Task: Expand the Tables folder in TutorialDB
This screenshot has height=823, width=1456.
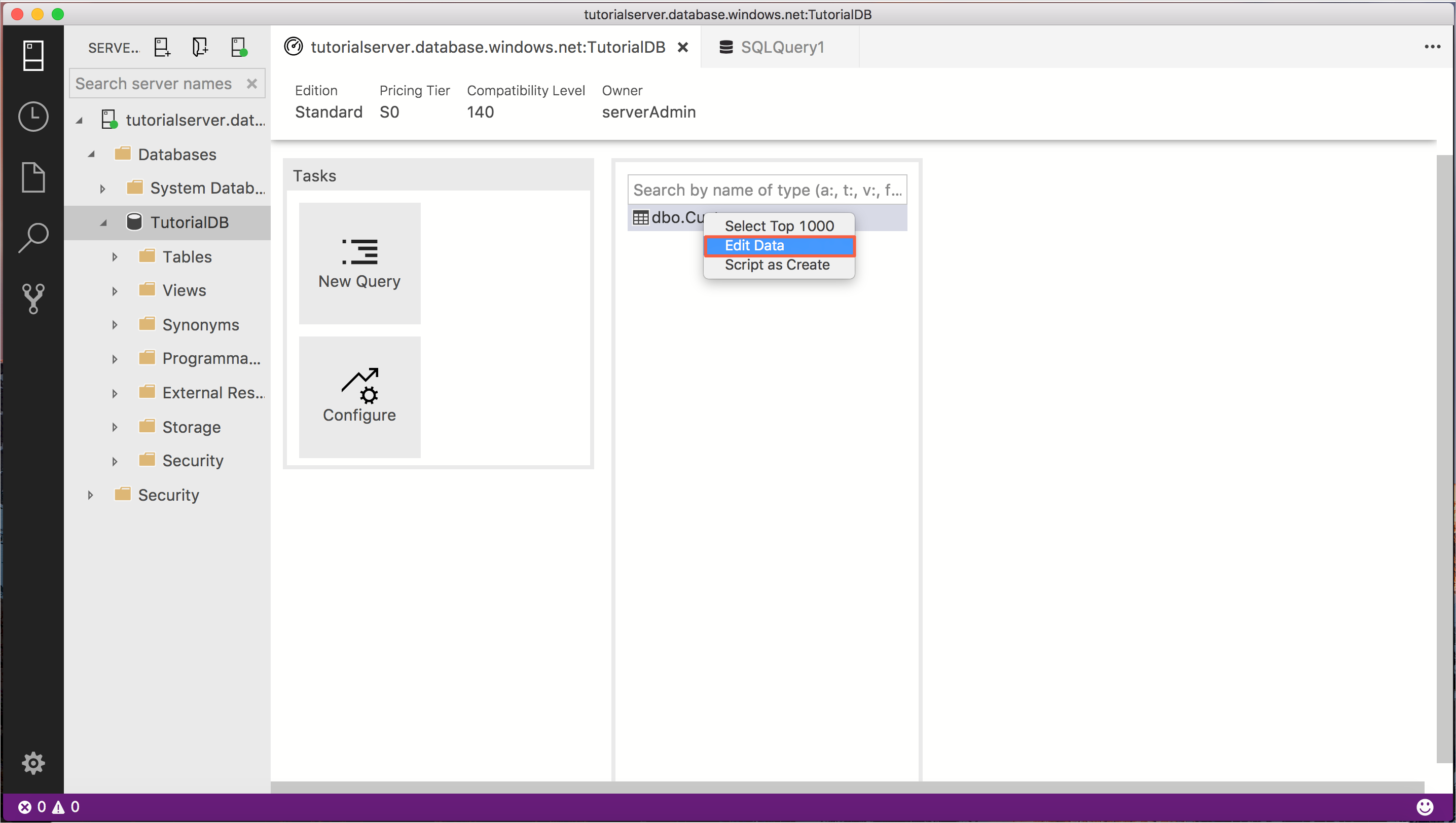Action: 115,257
